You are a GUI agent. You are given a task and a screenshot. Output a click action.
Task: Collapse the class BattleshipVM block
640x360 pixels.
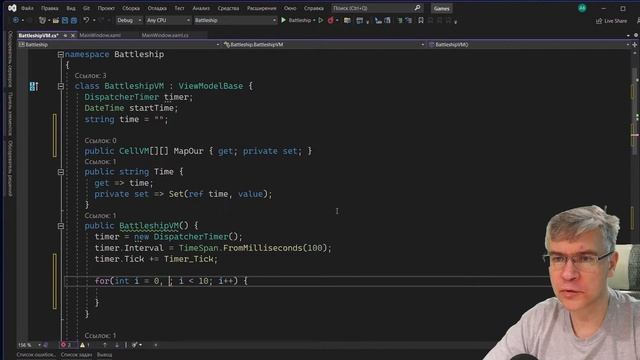[61, 86]
